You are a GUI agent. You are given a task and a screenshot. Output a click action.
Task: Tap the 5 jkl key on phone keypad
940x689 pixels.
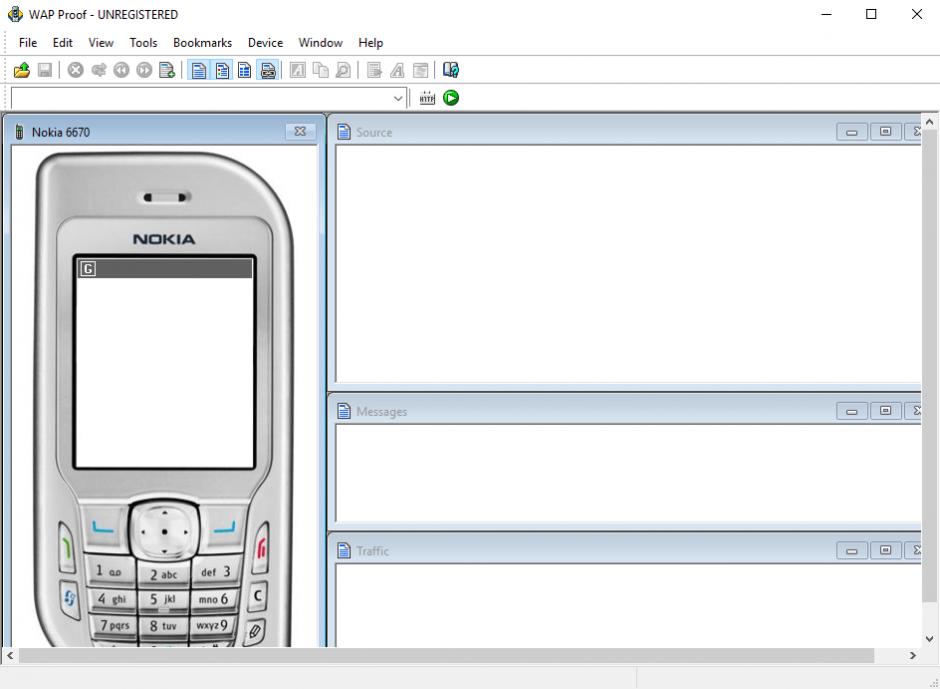163,600
